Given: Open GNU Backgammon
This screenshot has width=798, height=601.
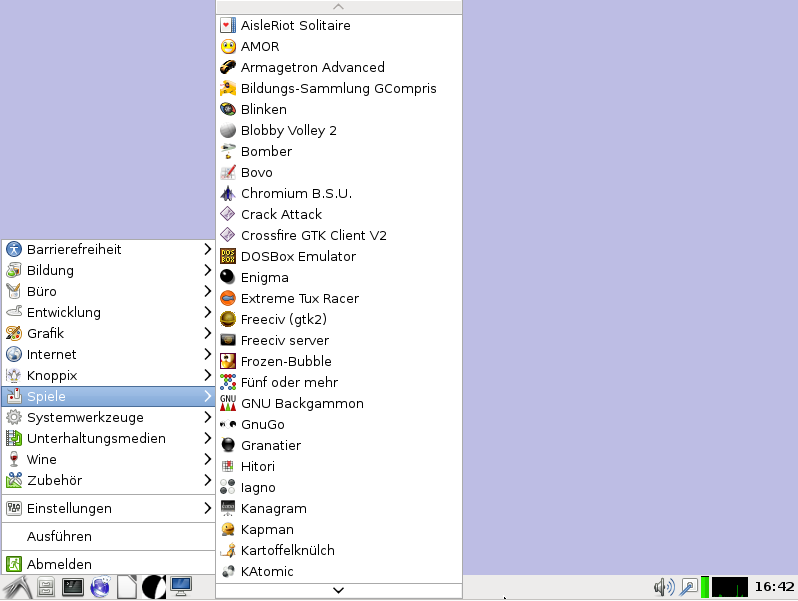Looking at the screenshot, I should 301,403.
